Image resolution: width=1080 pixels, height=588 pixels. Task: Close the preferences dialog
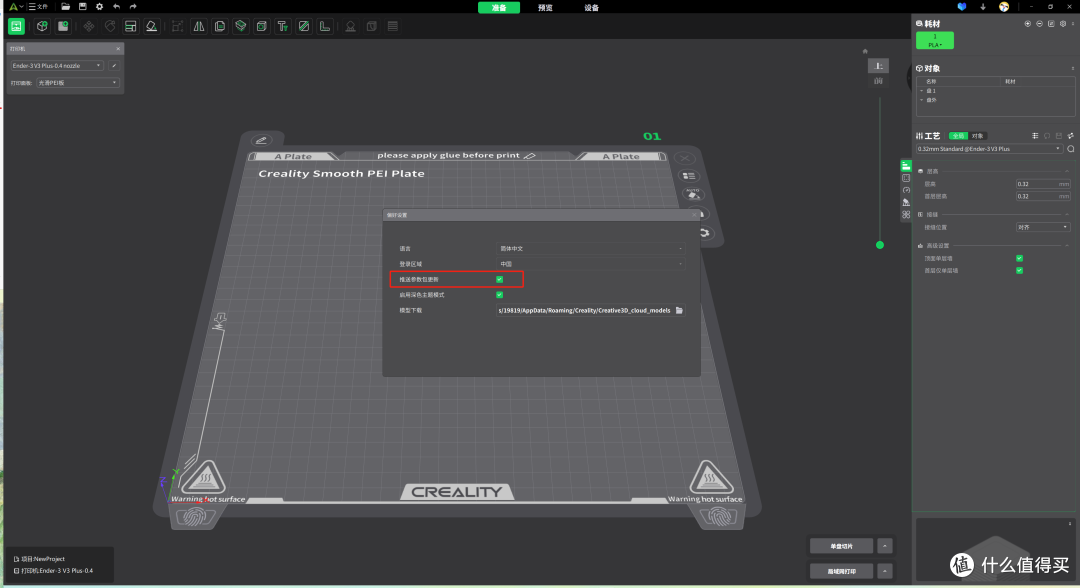click(694, 216)
